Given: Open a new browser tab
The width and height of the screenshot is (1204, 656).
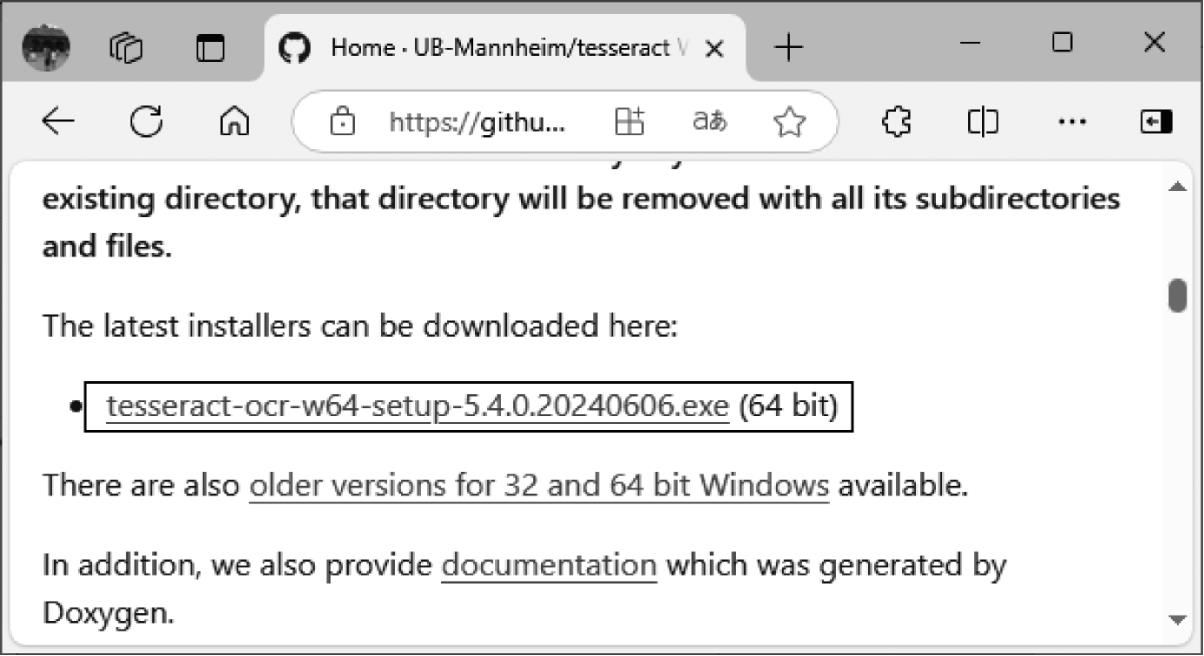Looking at the screenshot, I should tap(789, 47).
